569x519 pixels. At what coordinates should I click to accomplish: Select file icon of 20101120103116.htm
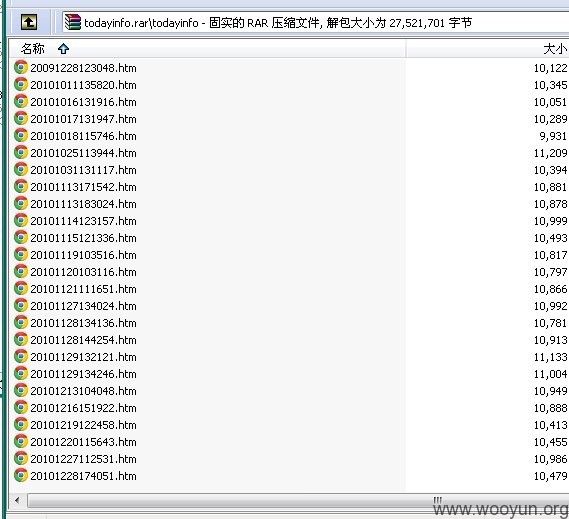tap(21, 271)
